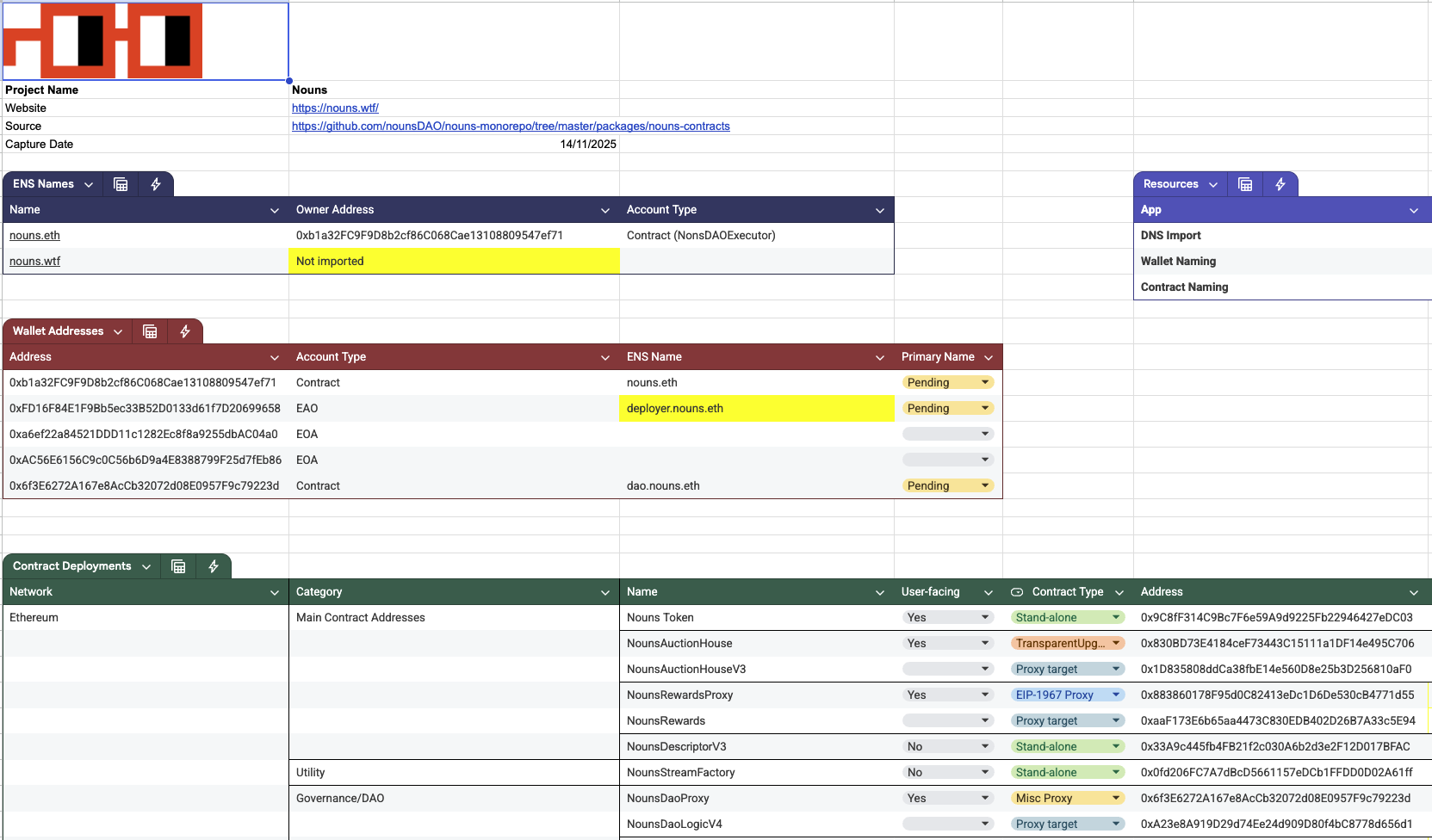Open TransparentUpg dropdown for NounsAuctionHouse
Viewport: 1432px width, 840px height.
pos(1068,644)
